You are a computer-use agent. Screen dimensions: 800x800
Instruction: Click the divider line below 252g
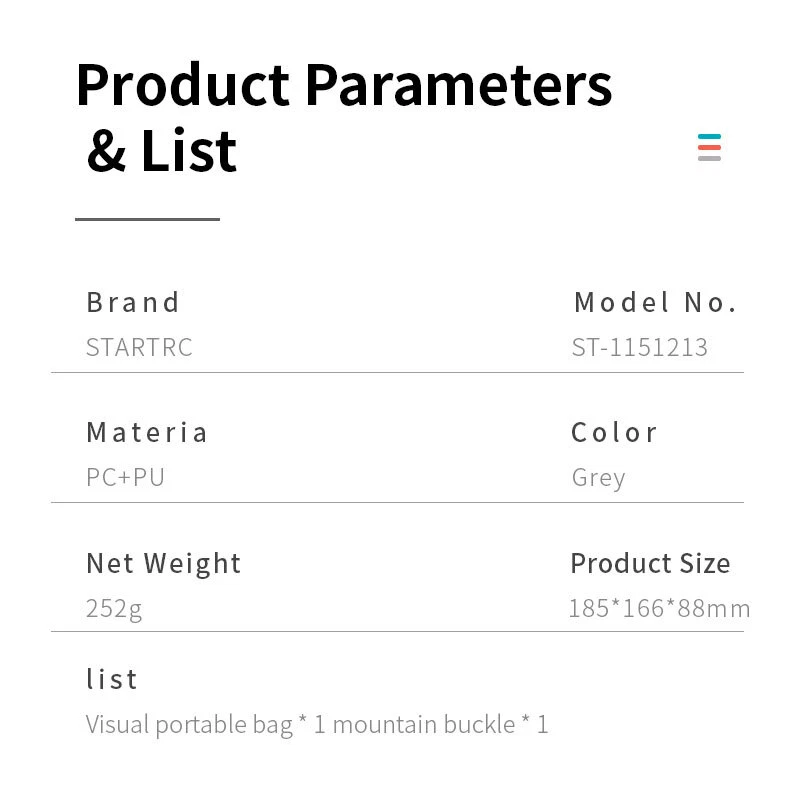[397, 631]
